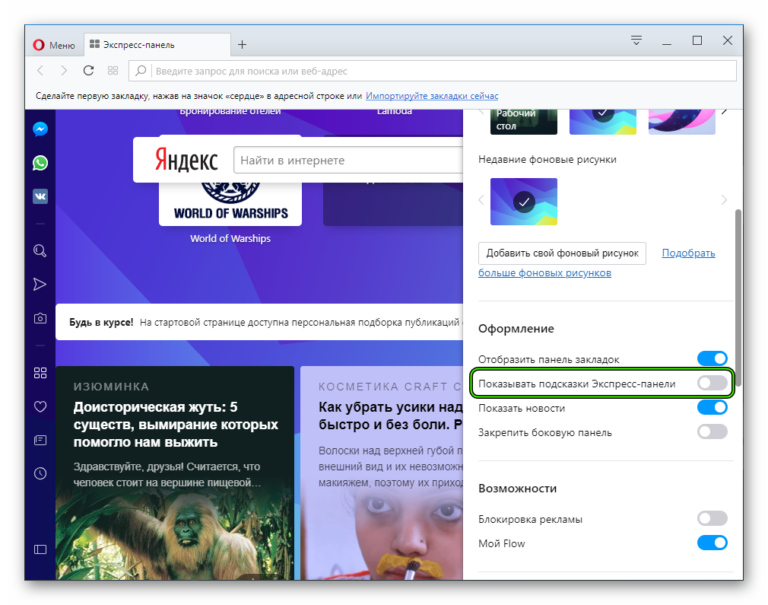Image resolution: width=768 pixels, height=605 pixels.
Task: Open Facebook Messenger in the sidebar
Action: pos(40,129)
